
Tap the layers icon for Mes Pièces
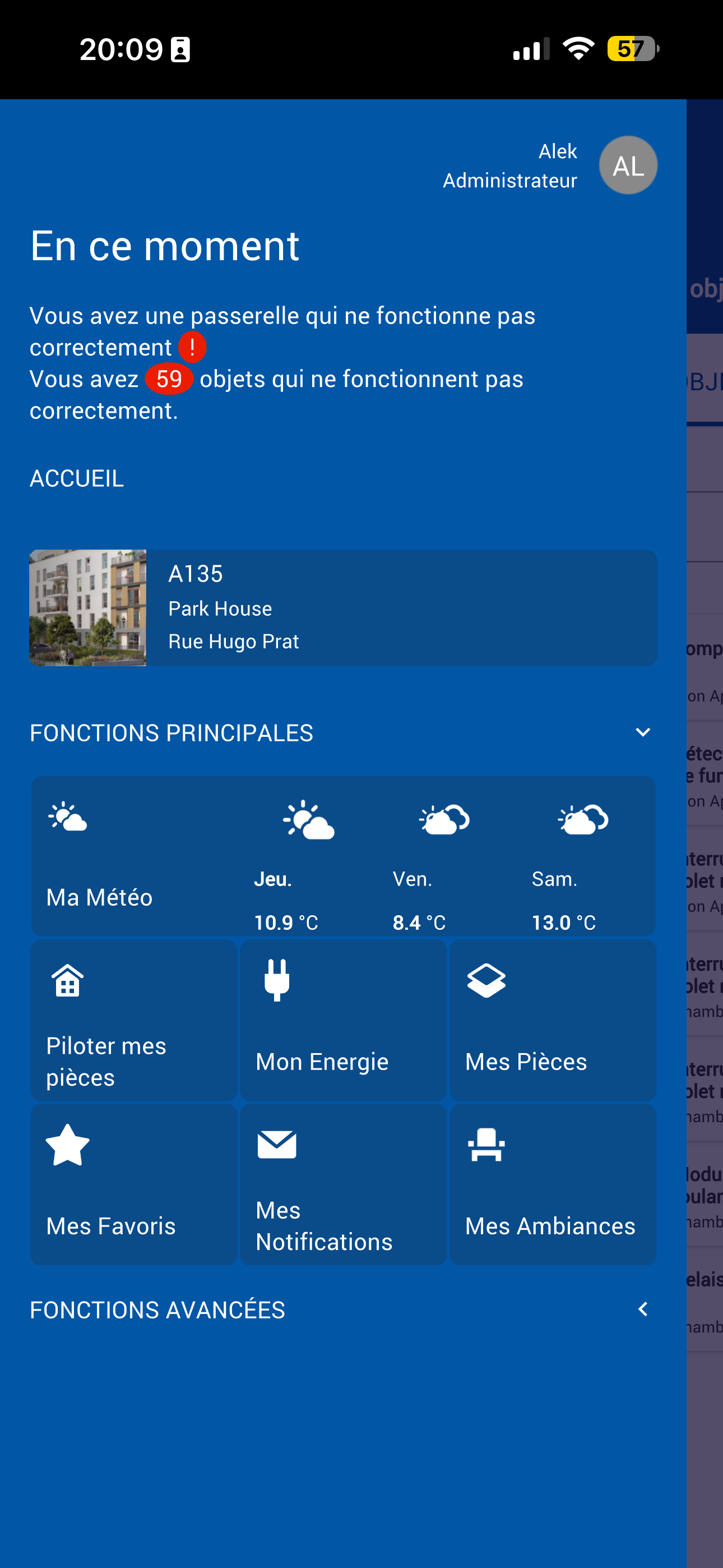point(486,980)
